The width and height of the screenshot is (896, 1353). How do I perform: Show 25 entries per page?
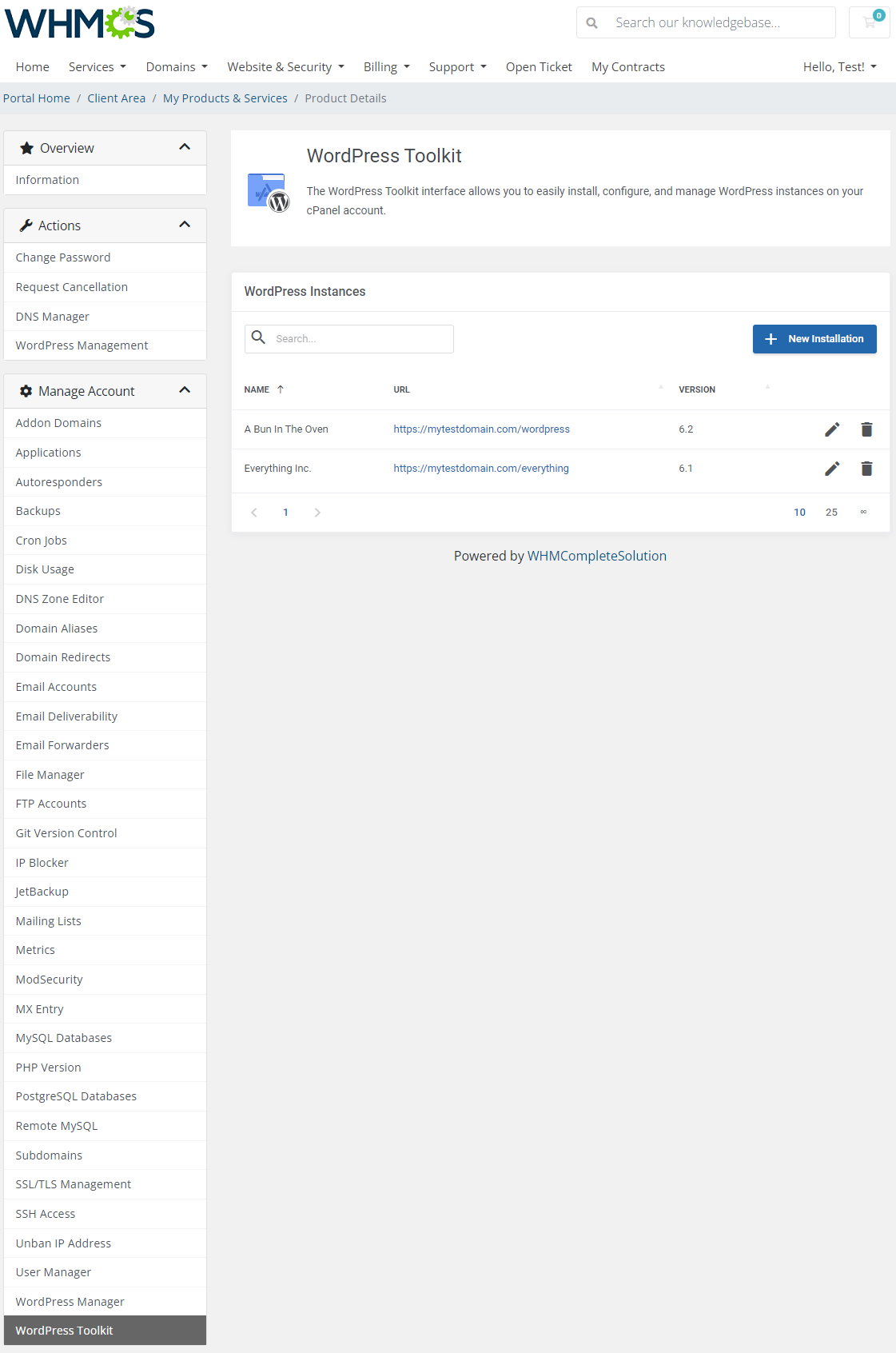[x=831, y=513]
